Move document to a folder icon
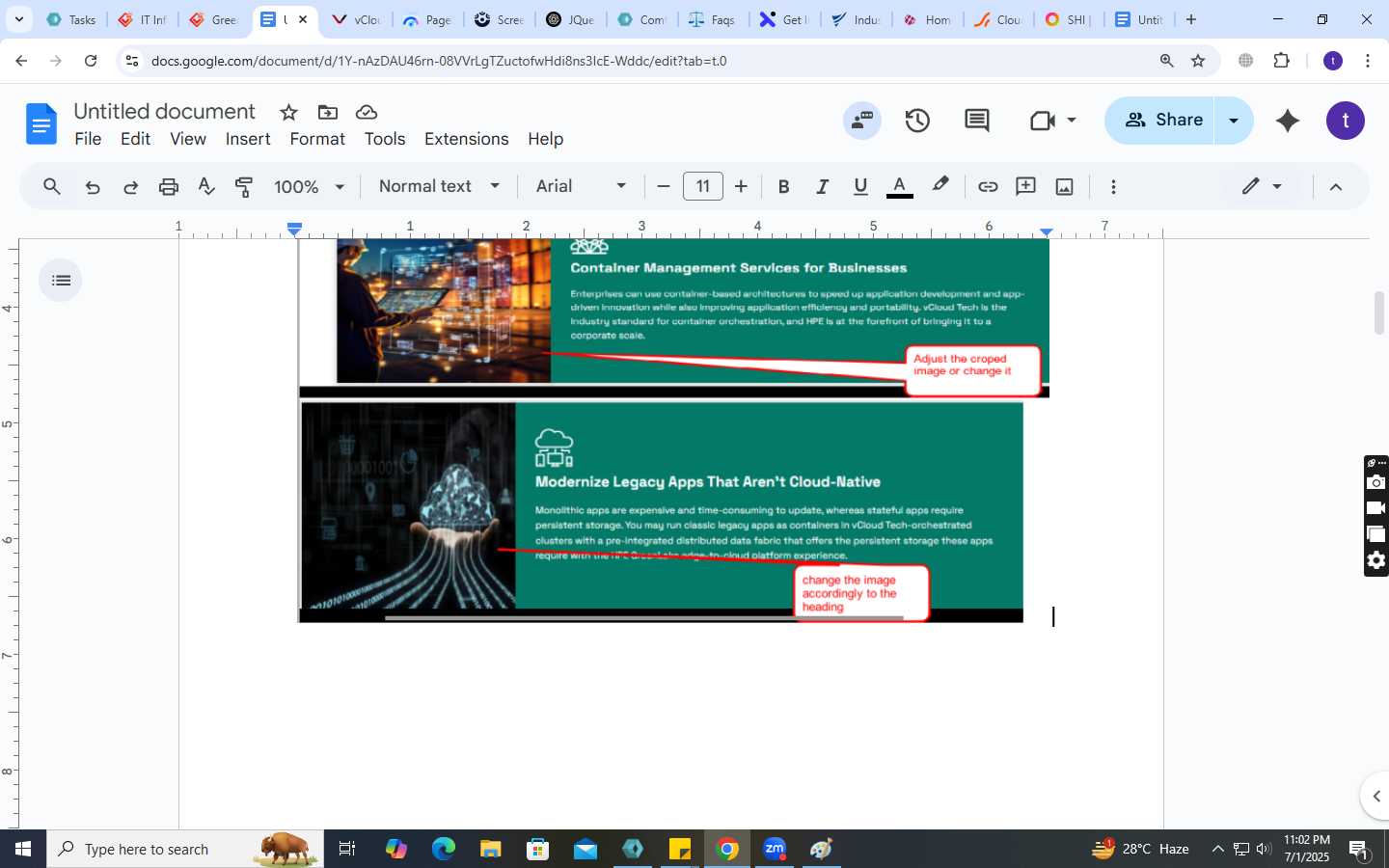The image size is (1389, 868). coord(328,112)
